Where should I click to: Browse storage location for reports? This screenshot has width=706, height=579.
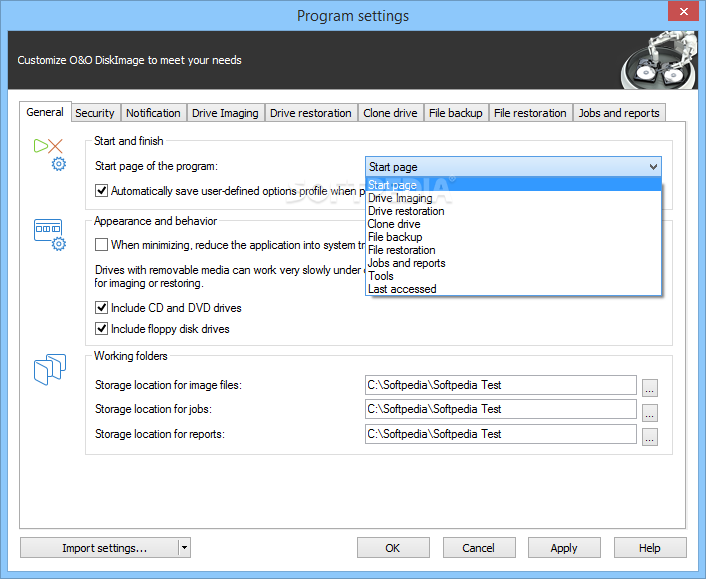[x=649, y=436]
